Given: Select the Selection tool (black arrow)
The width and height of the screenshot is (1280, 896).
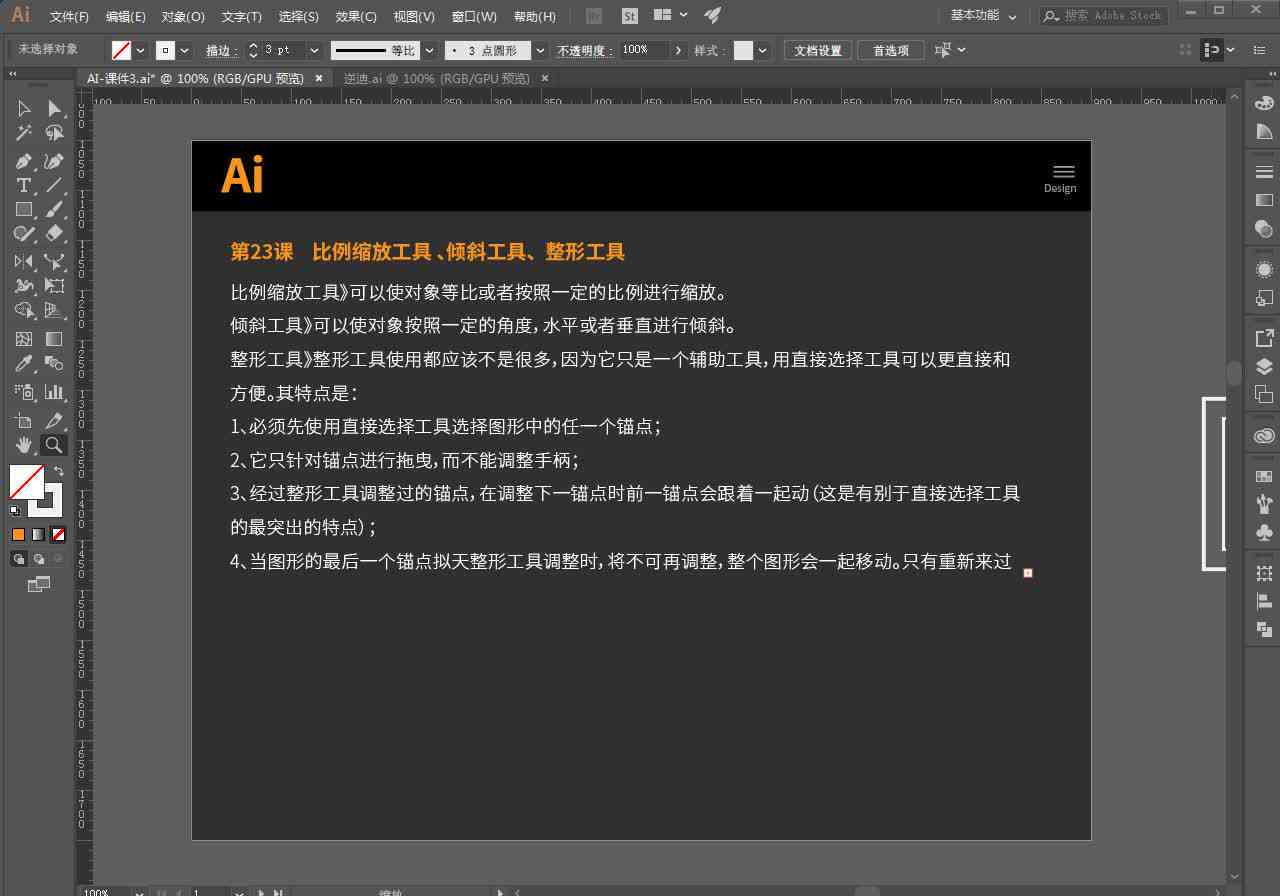Looking at the screenshot, I should 24,108.
